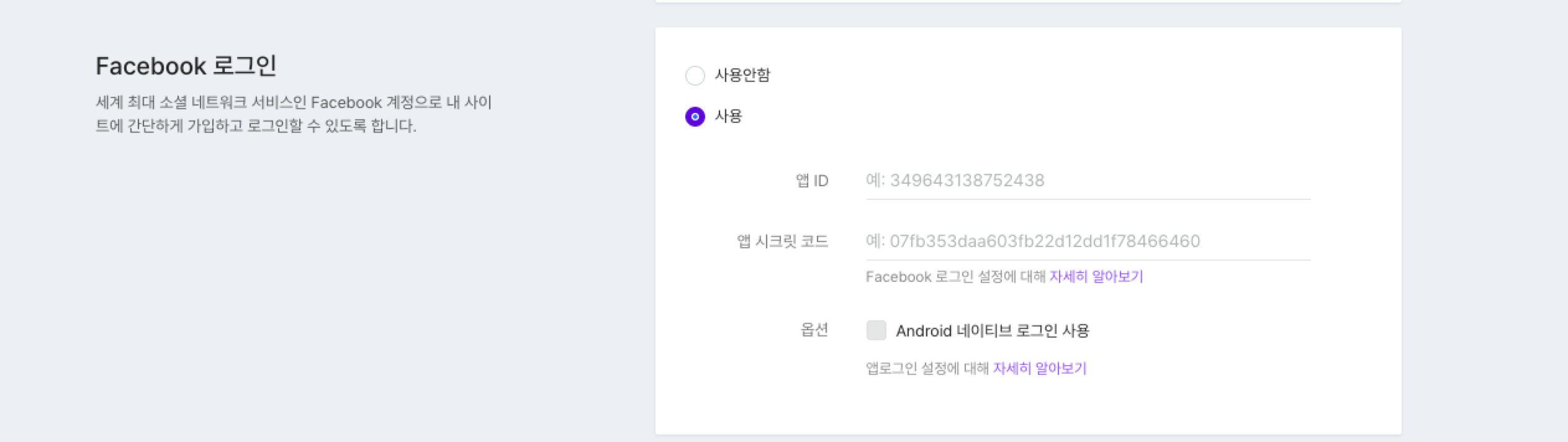Image resolution: width=1568 pixels, height=442 pixels.
Task: Click the '앱로그인 설정에 대해' help text
Action: [927, 369]
